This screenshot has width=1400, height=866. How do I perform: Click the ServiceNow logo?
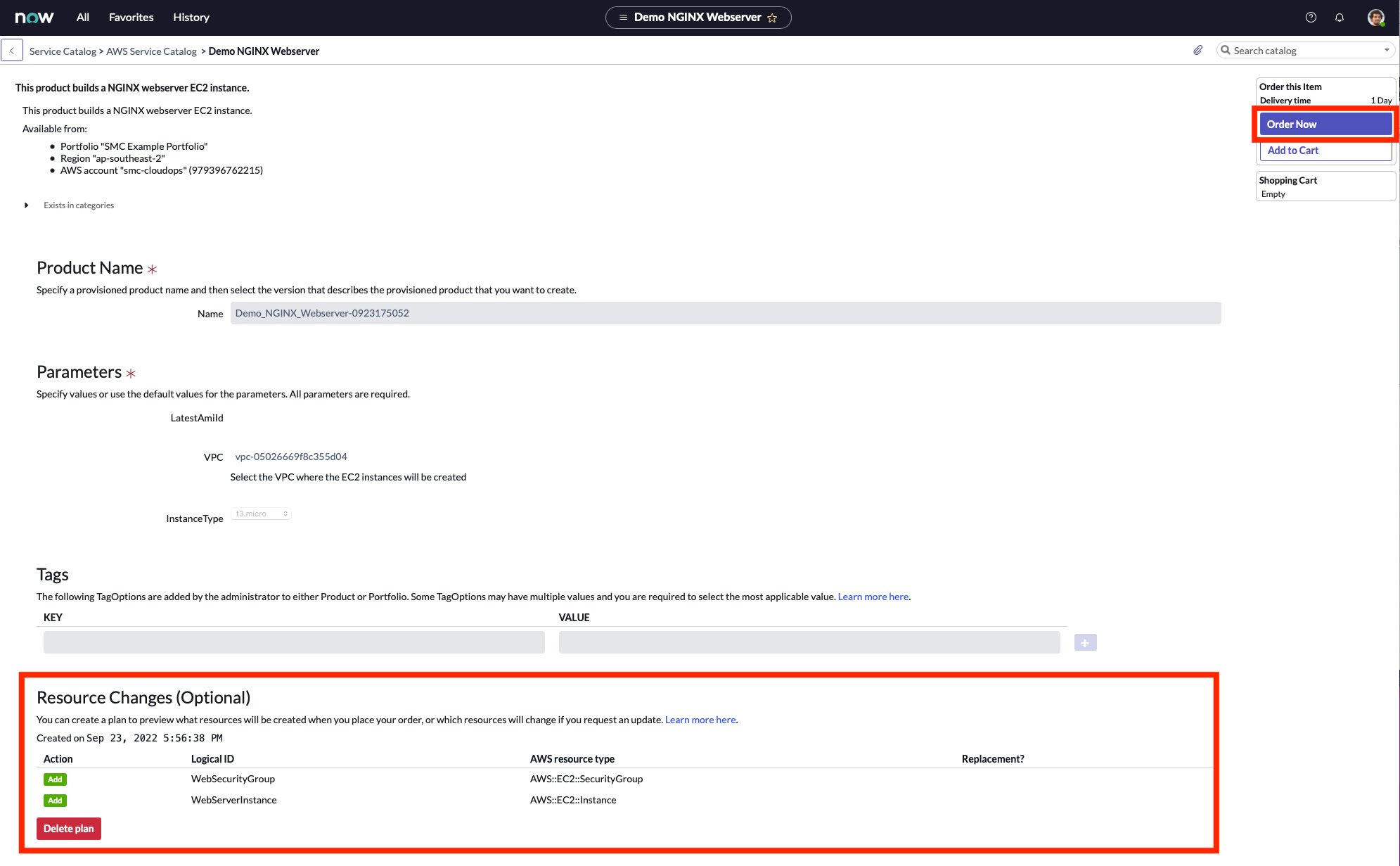(34, 18)
